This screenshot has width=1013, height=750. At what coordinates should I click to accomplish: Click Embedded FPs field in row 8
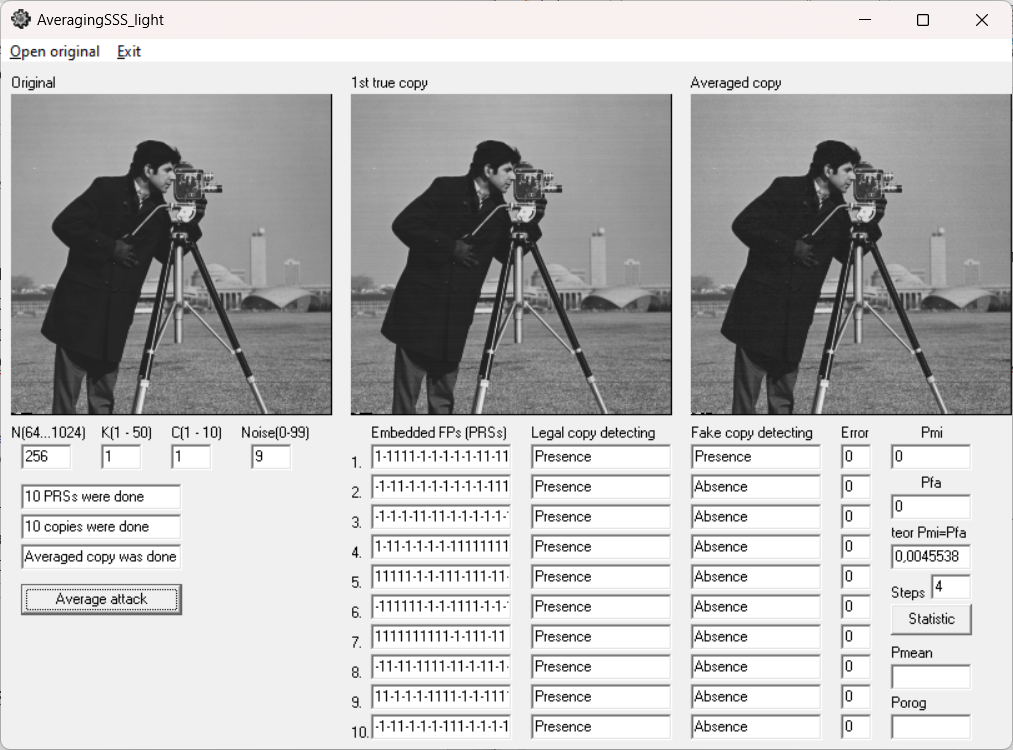[441, 667]
